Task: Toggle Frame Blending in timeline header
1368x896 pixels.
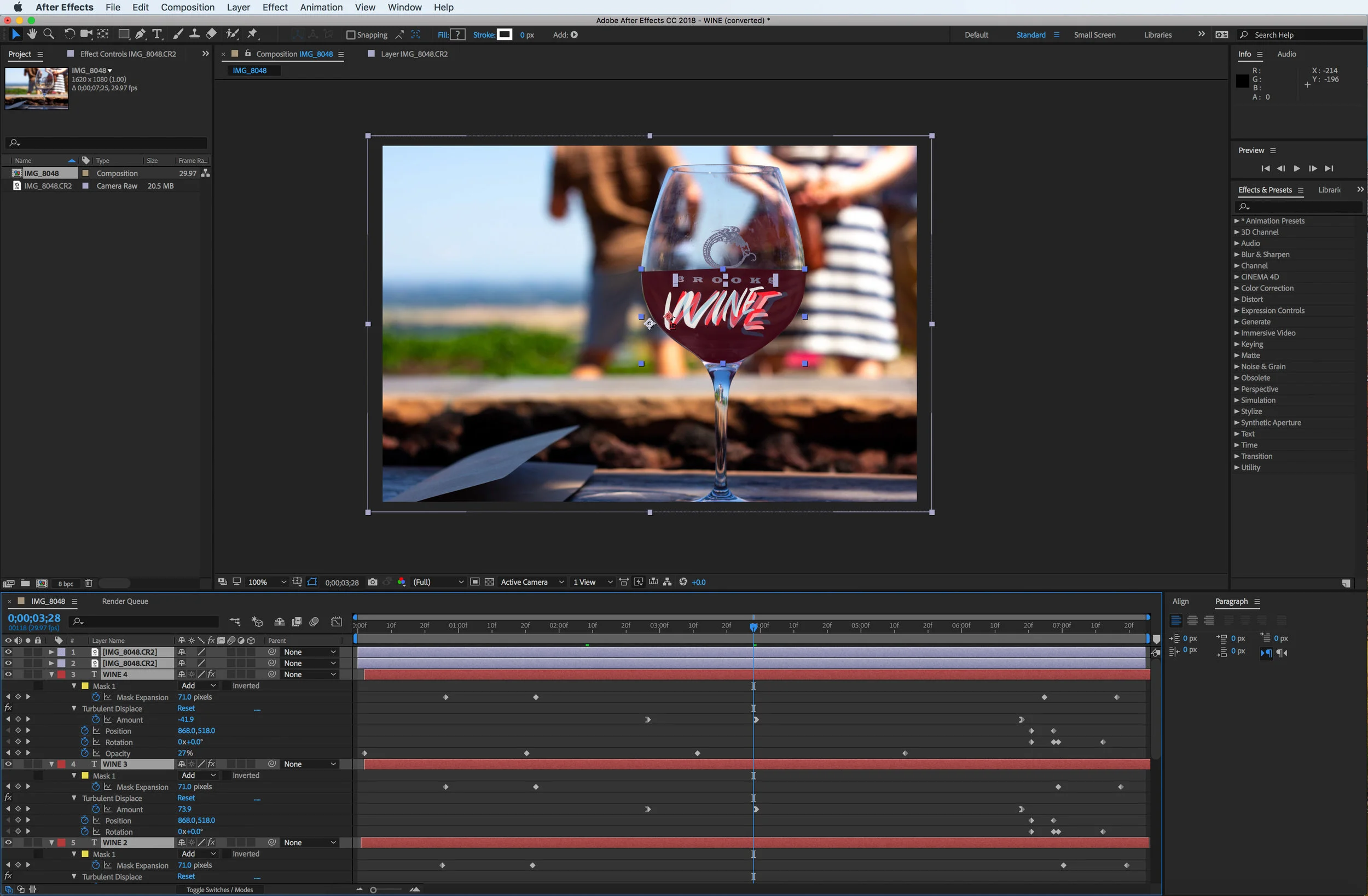Action: [297, 622]
